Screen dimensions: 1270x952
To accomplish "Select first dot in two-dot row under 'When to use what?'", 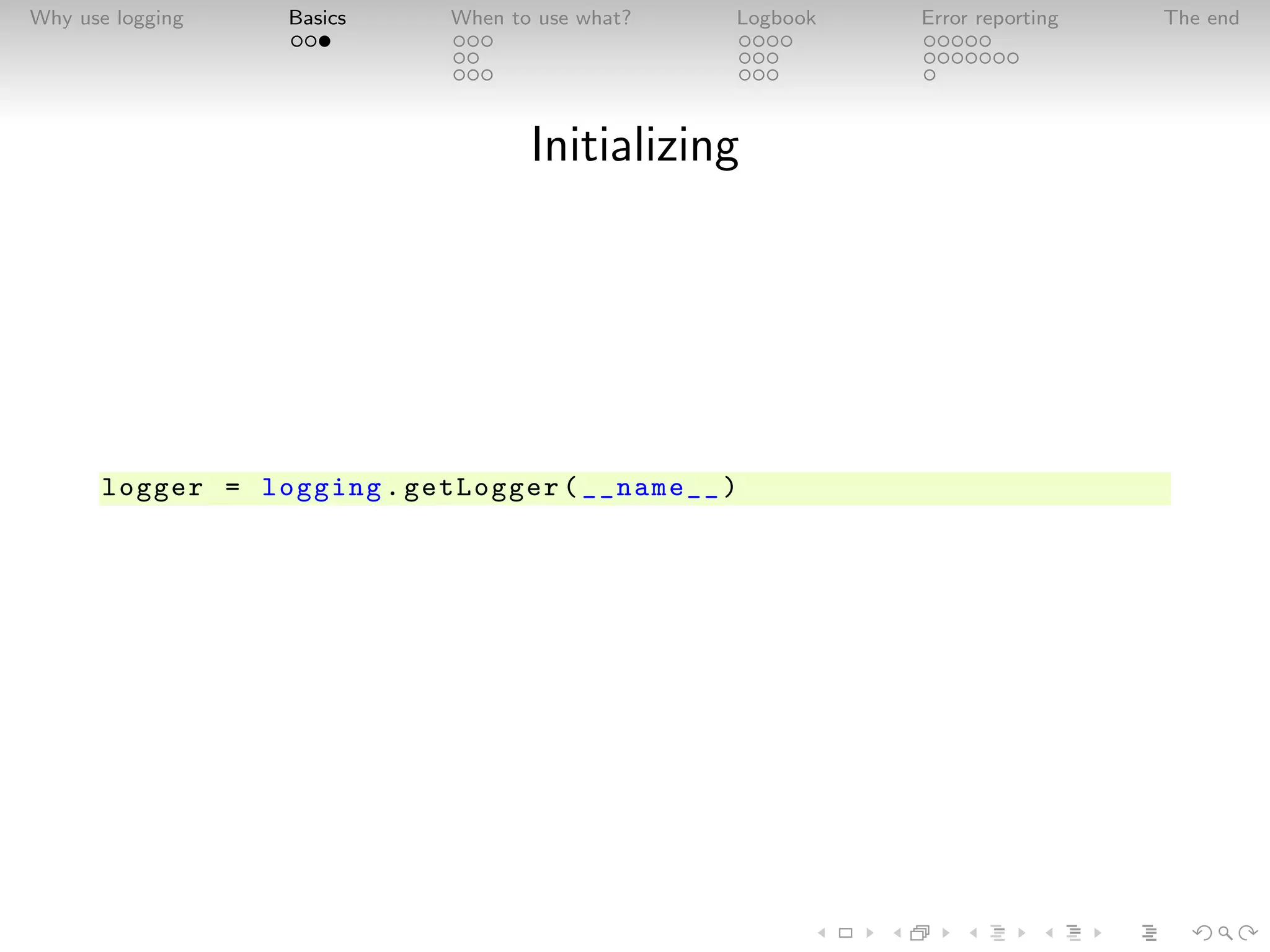I will tap(460, 58).
